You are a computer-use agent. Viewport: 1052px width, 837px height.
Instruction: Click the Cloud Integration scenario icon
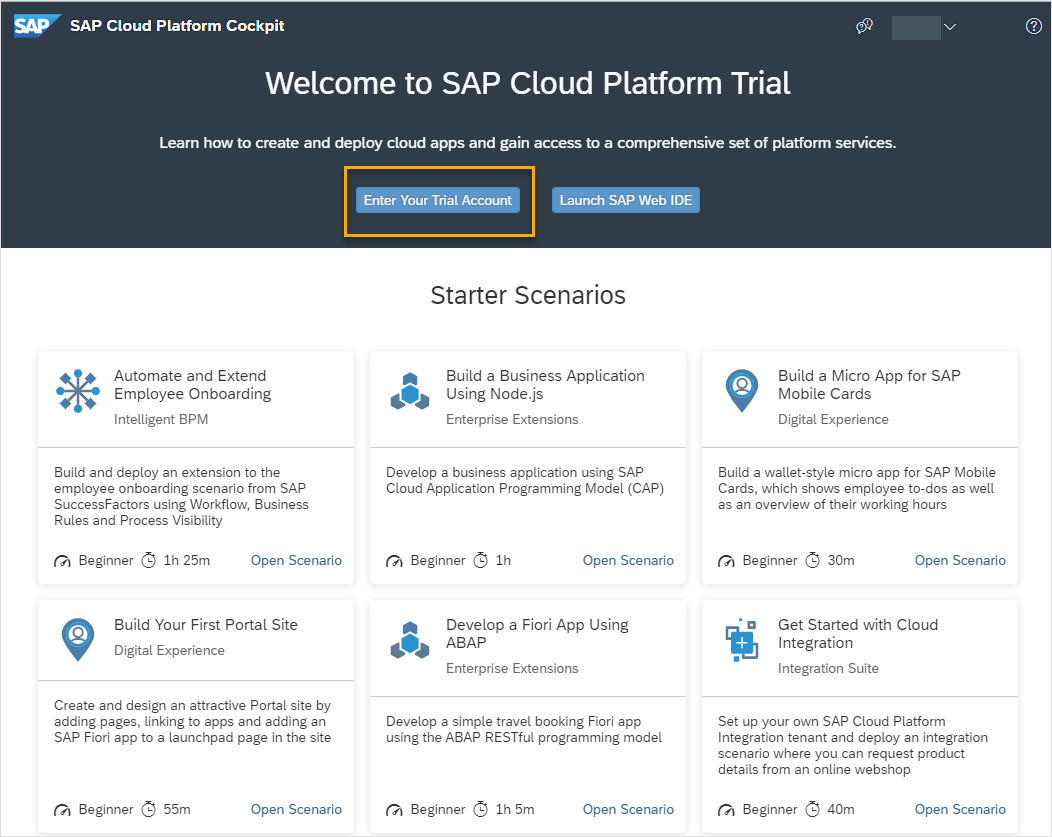point(742,639)
